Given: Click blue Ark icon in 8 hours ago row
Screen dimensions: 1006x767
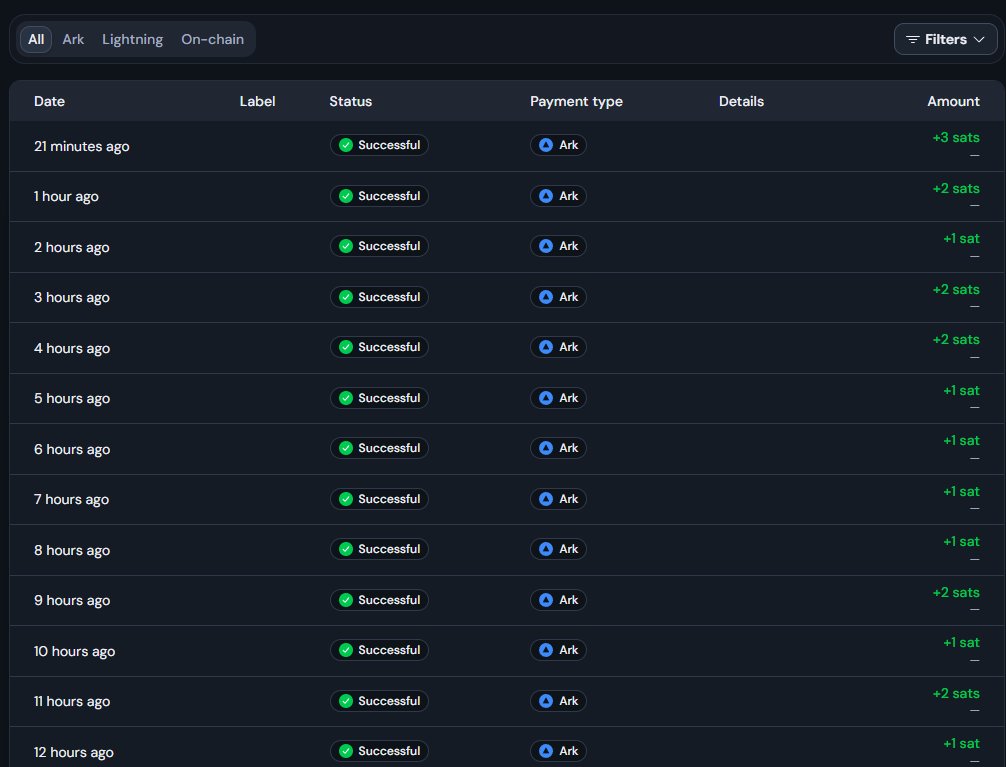Looking at the screenshot, I should coord(546,549).
